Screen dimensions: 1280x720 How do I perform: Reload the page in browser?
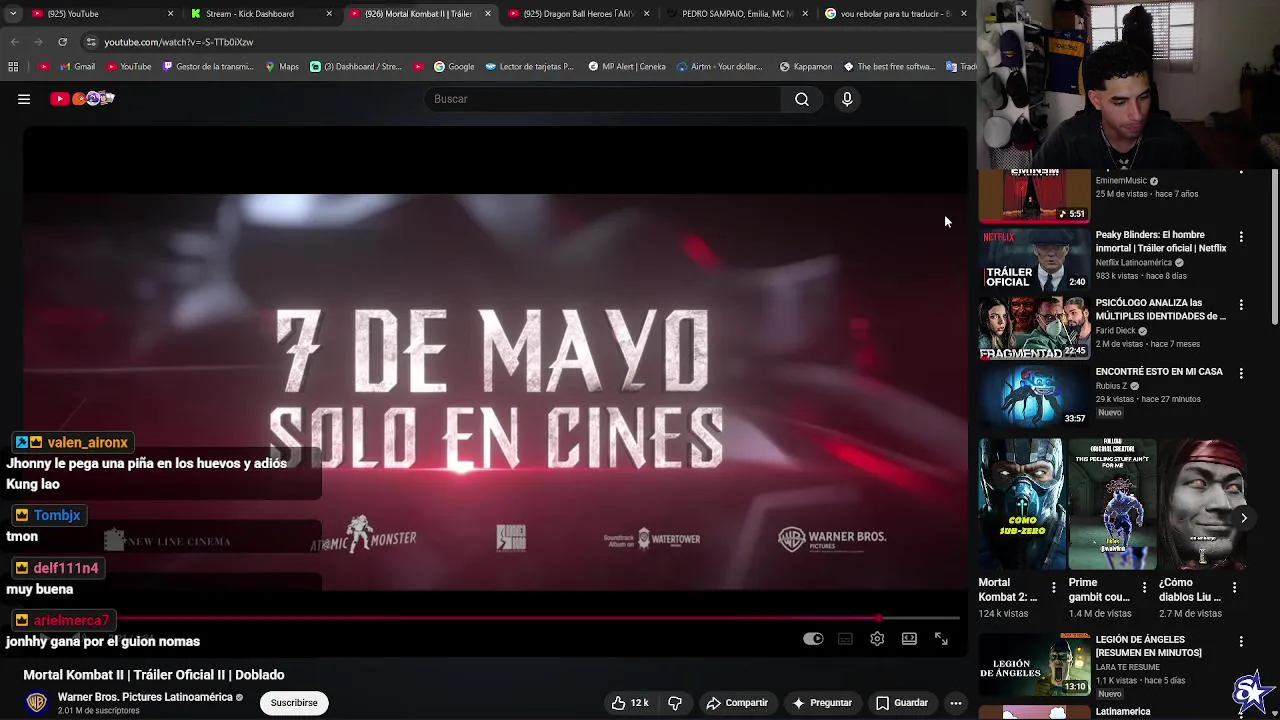click(62, 42)
